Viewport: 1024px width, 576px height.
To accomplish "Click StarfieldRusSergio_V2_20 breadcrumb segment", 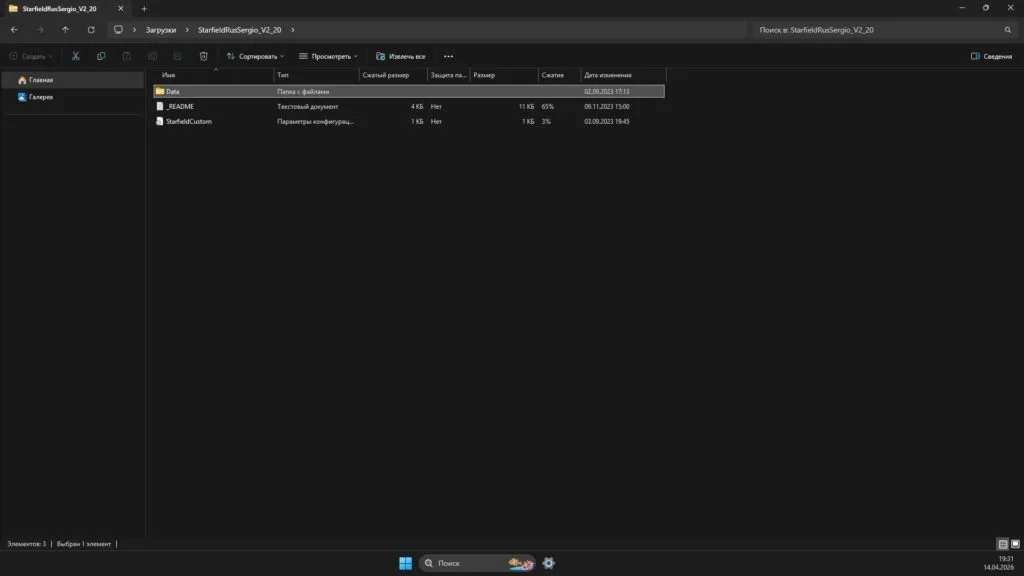I will [x=240, y=30].
